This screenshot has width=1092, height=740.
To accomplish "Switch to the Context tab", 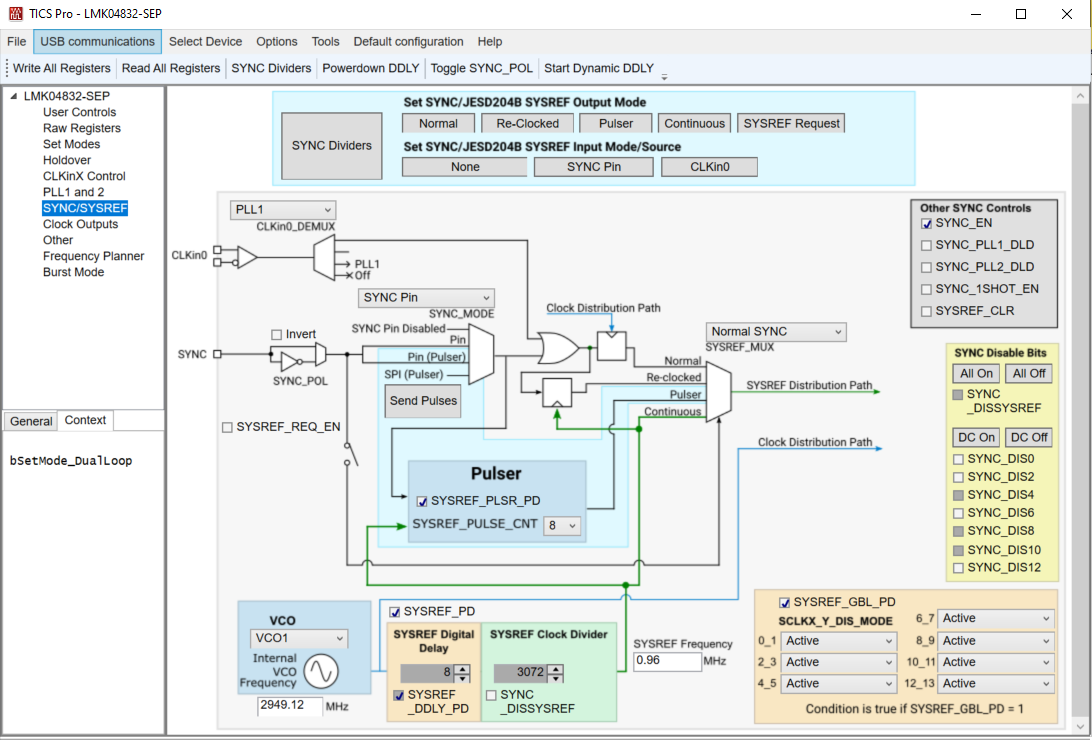I will [85, 420].
